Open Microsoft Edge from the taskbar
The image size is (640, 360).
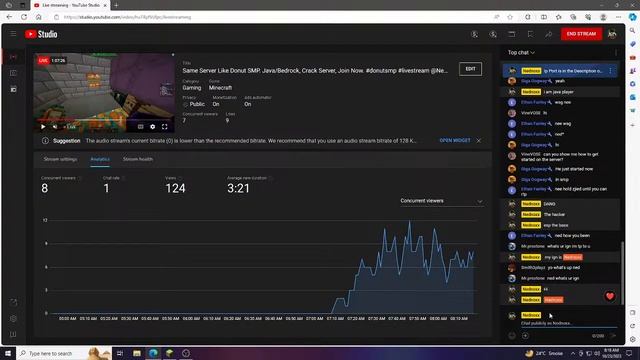coord(153,353)
